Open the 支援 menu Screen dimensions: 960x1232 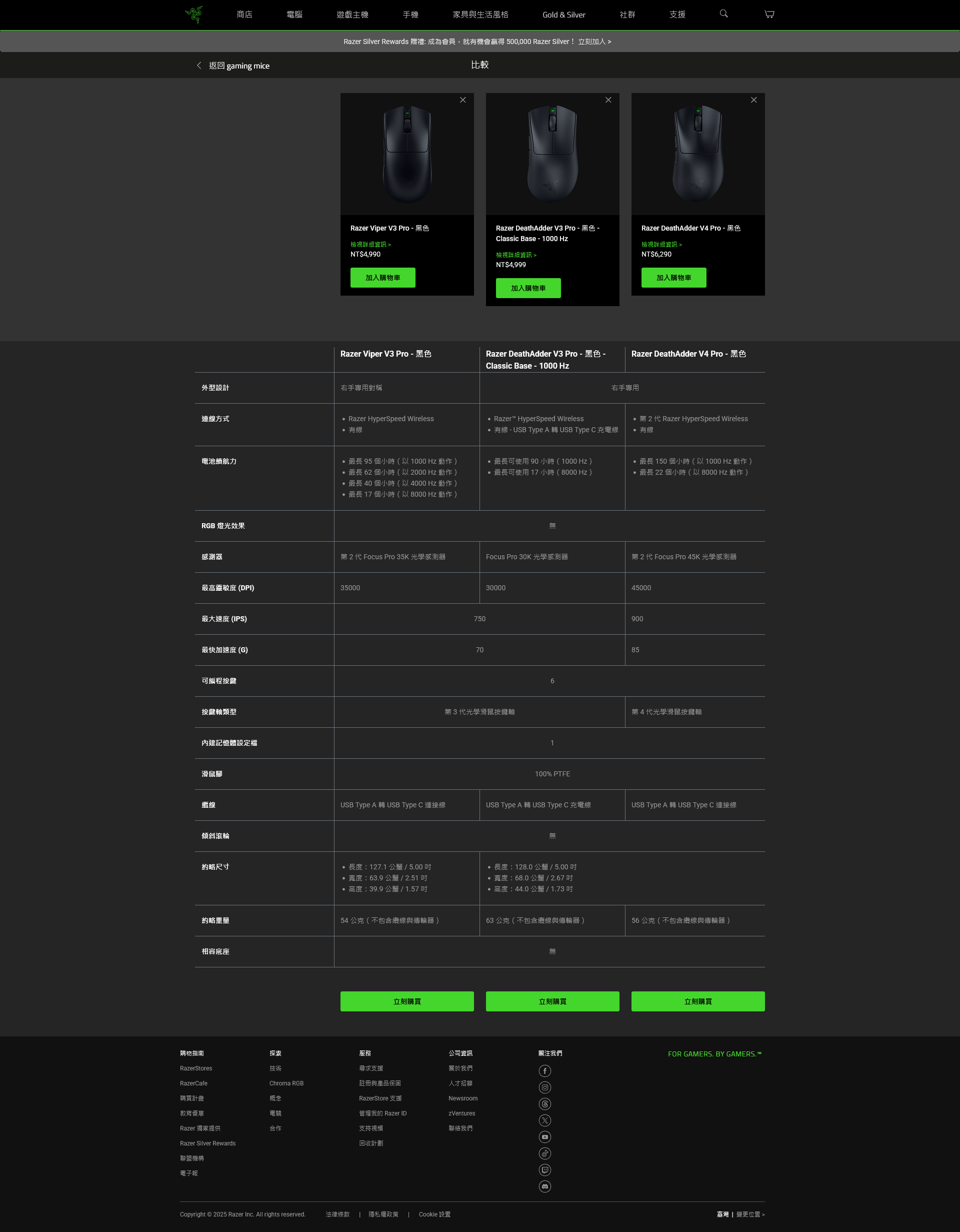pos(677,15)
